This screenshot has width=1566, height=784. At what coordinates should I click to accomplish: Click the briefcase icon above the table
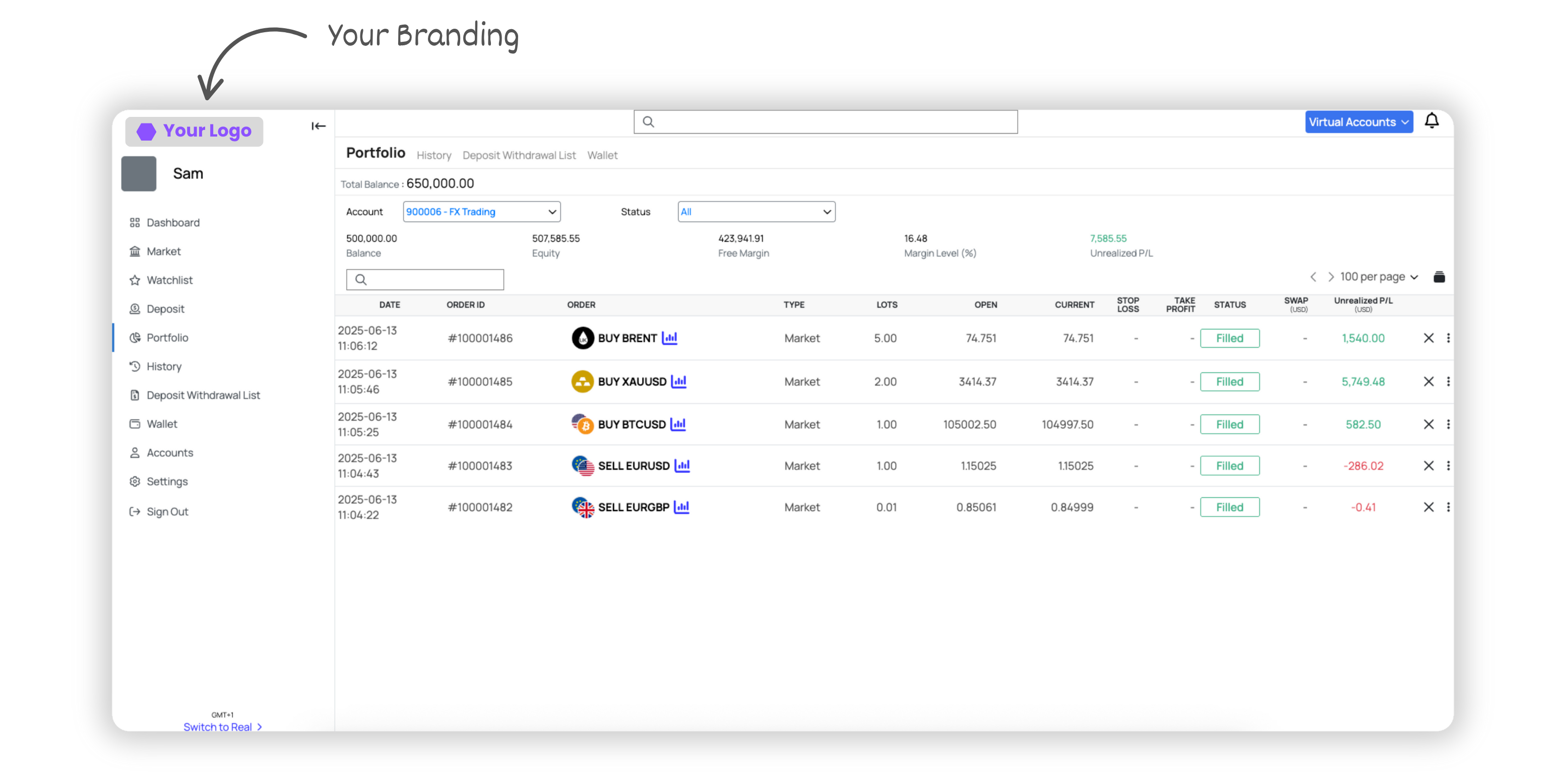(x=1438, y=277)
